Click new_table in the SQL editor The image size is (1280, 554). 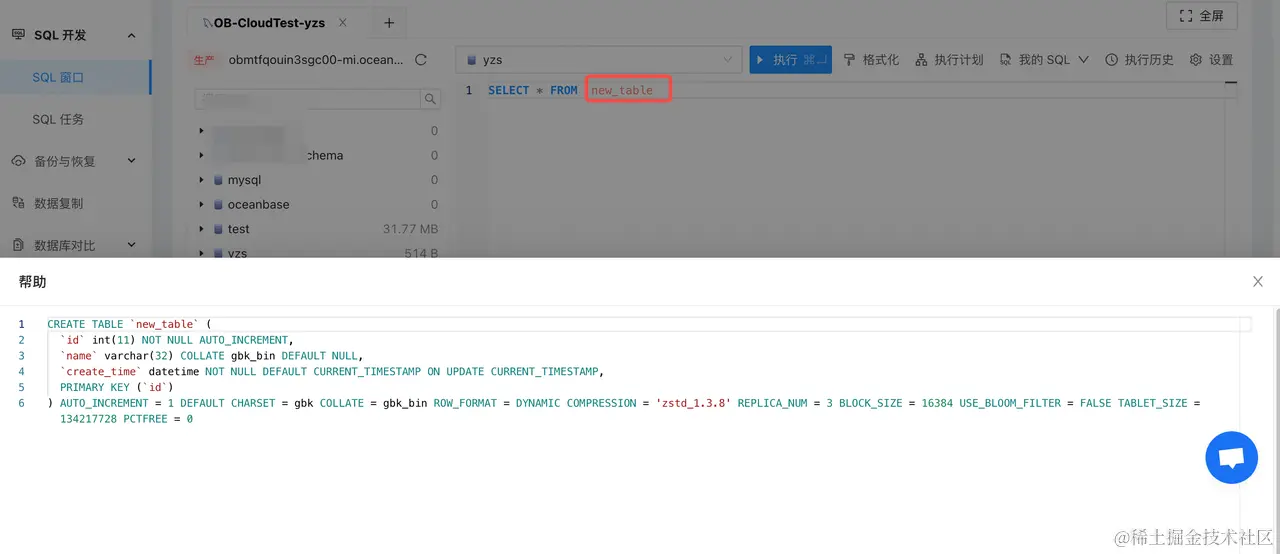tap(621, 90)
